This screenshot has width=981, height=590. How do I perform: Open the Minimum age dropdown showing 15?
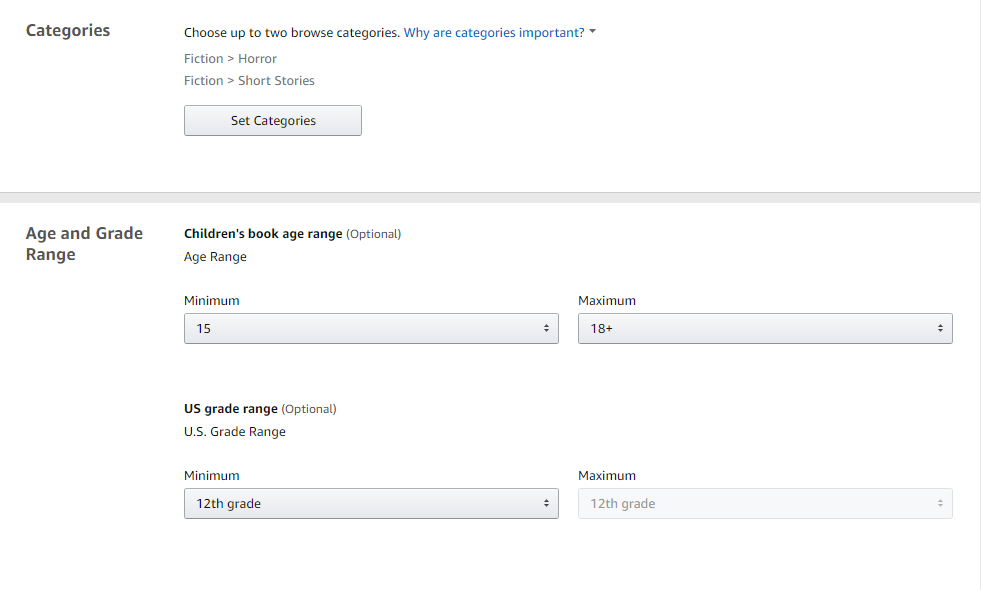click(x=371, y=329)
